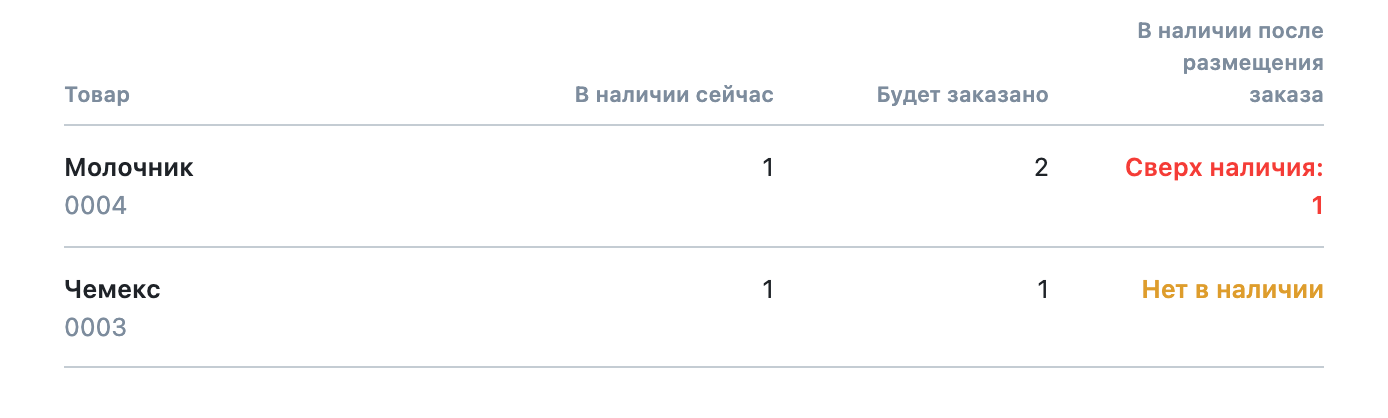
Task: Click the divider line below the header row
Action: pyautogui.click(x=694, y=125)
